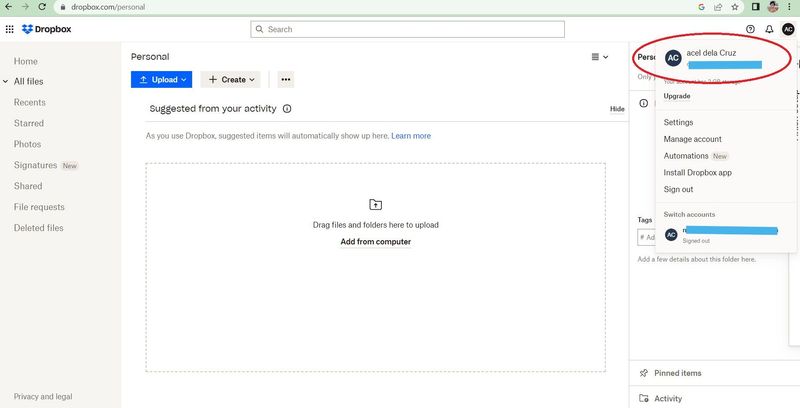
Task: Open File requests in the sidebar
Action: (39, 207)
